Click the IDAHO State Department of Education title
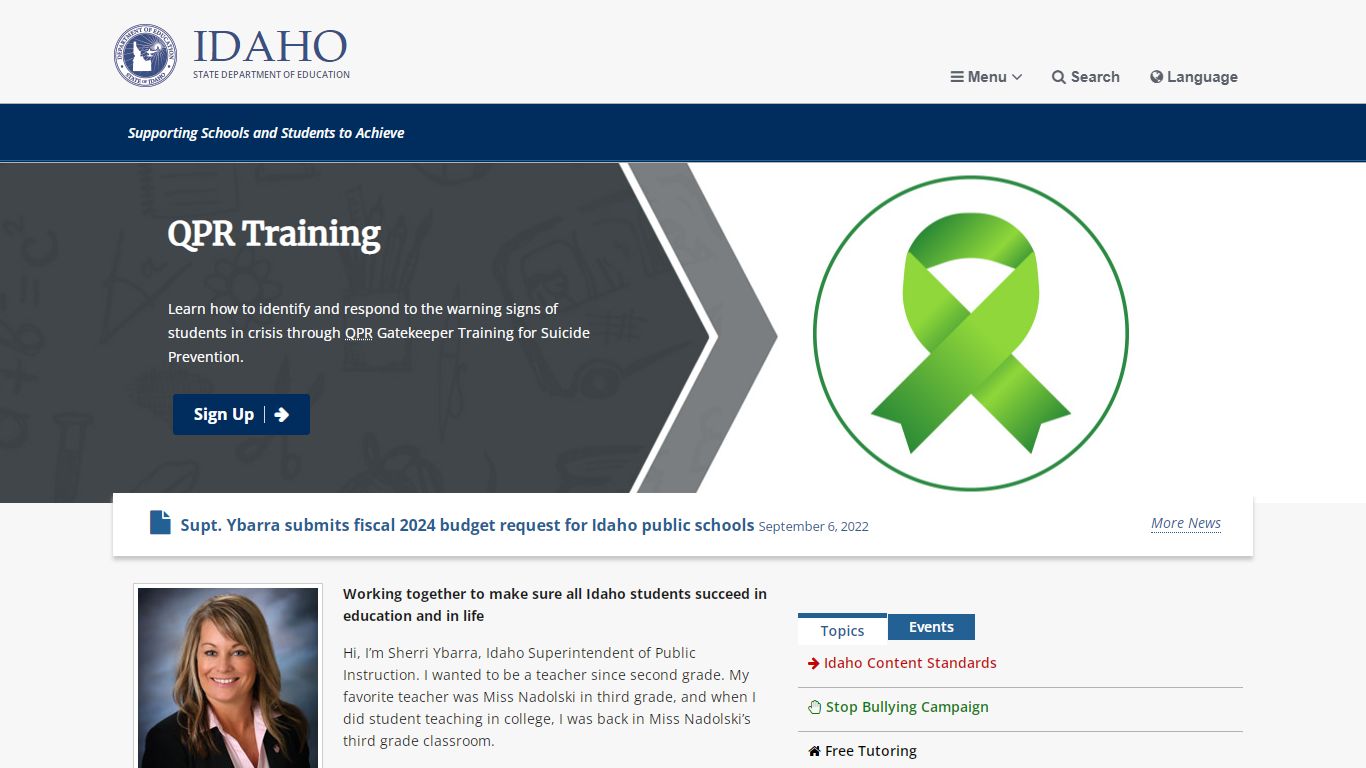The height and width of the screenshot is (768, 1366). click(270, 54)
